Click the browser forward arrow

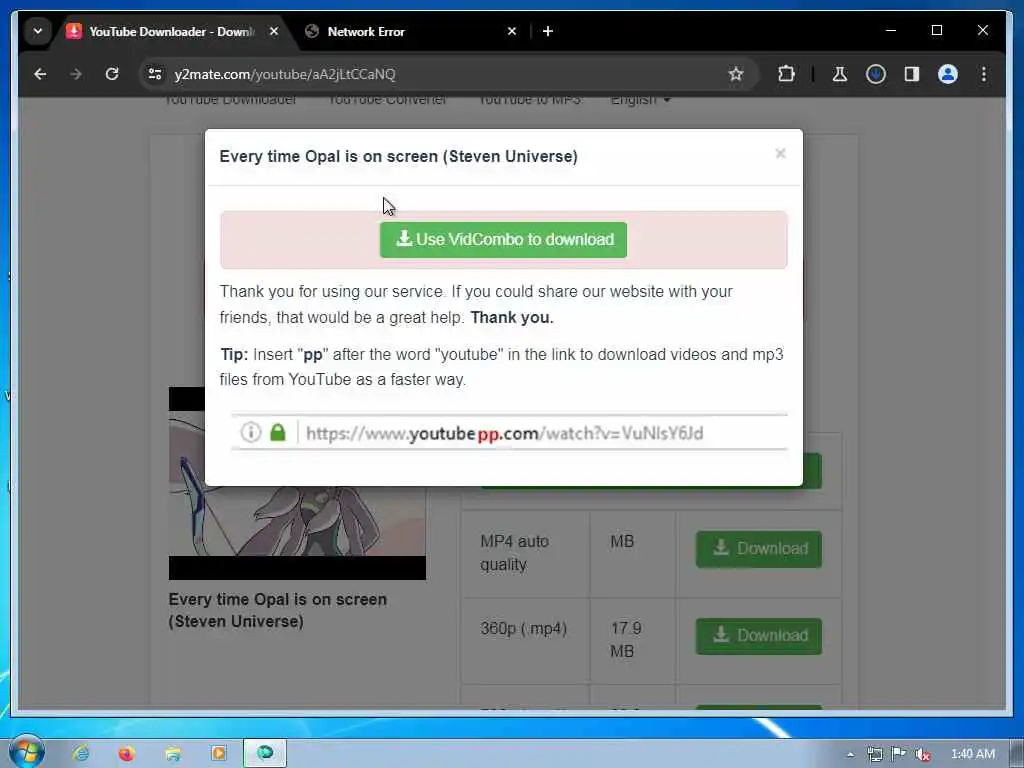[76, 74]
